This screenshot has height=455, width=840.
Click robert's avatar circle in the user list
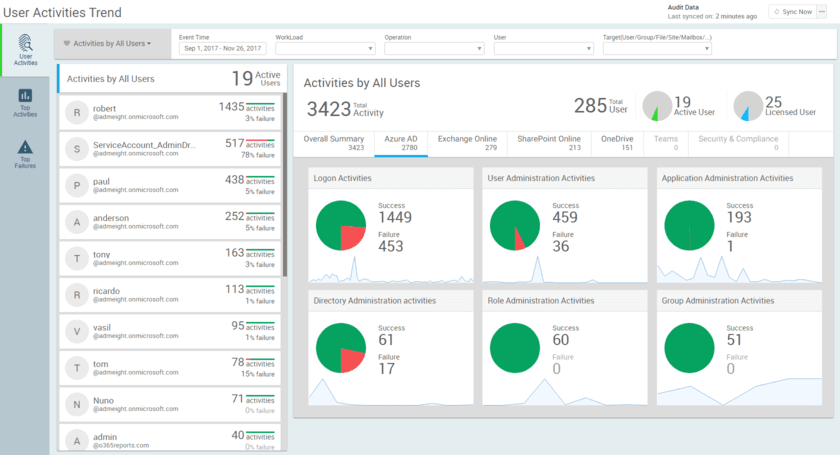tap(77, 111)
